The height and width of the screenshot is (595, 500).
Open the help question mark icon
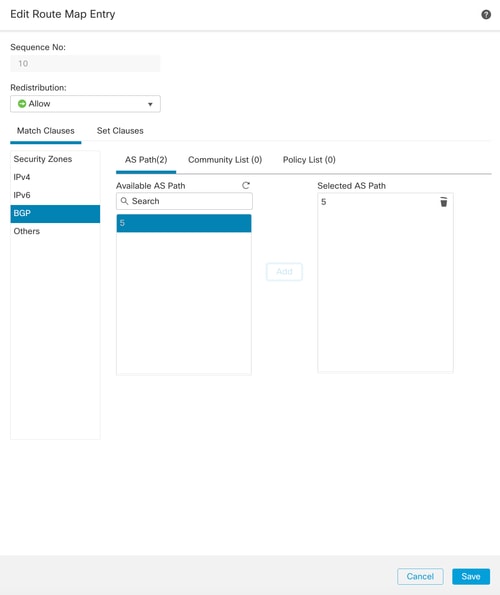[486, 14]
